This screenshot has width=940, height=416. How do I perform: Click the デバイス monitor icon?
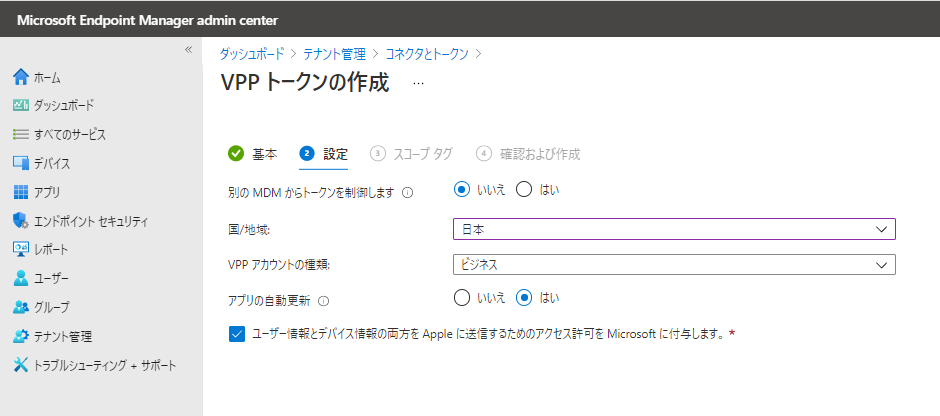click(x=21, y=163)
